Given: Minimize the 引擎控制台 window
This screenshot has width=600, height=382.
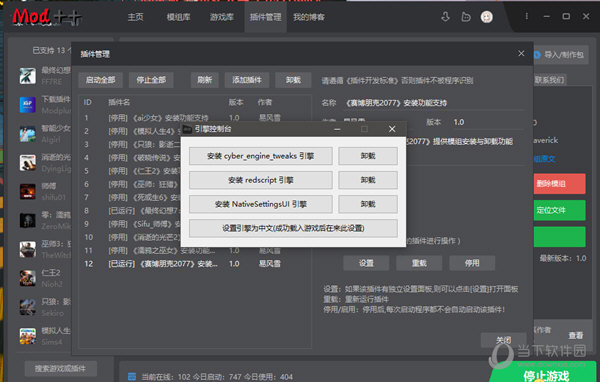Looking at the screenshot, I should point(337,129).
